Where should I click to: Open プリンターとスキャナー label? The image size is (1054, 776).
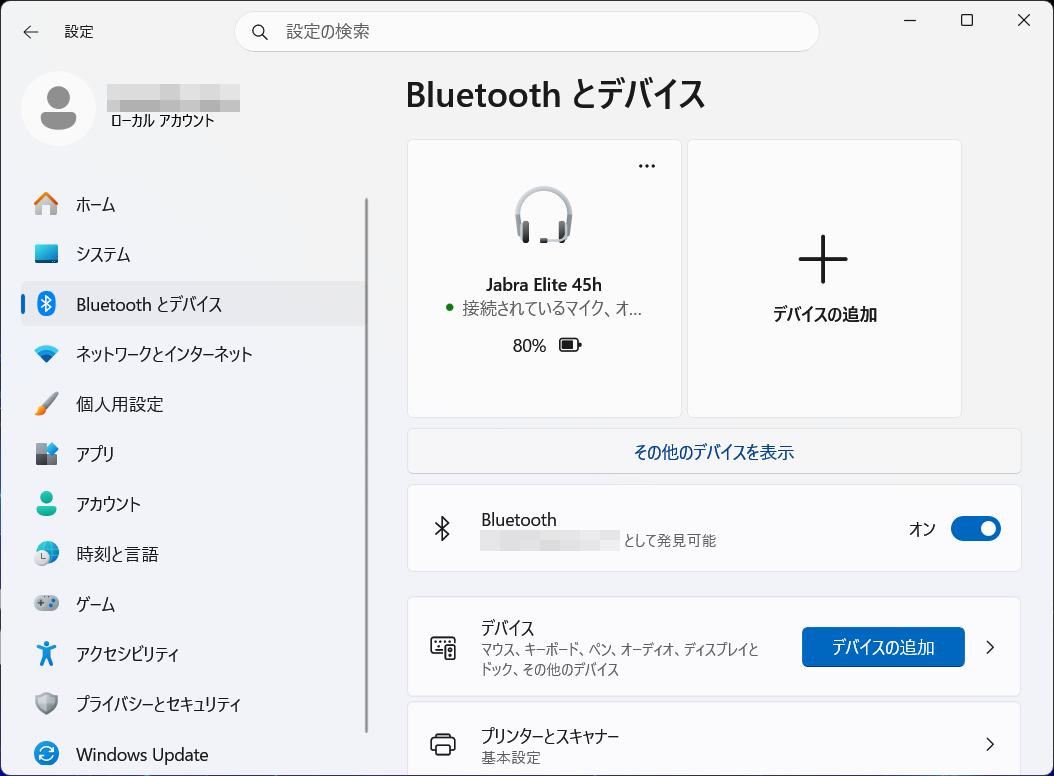550,736
